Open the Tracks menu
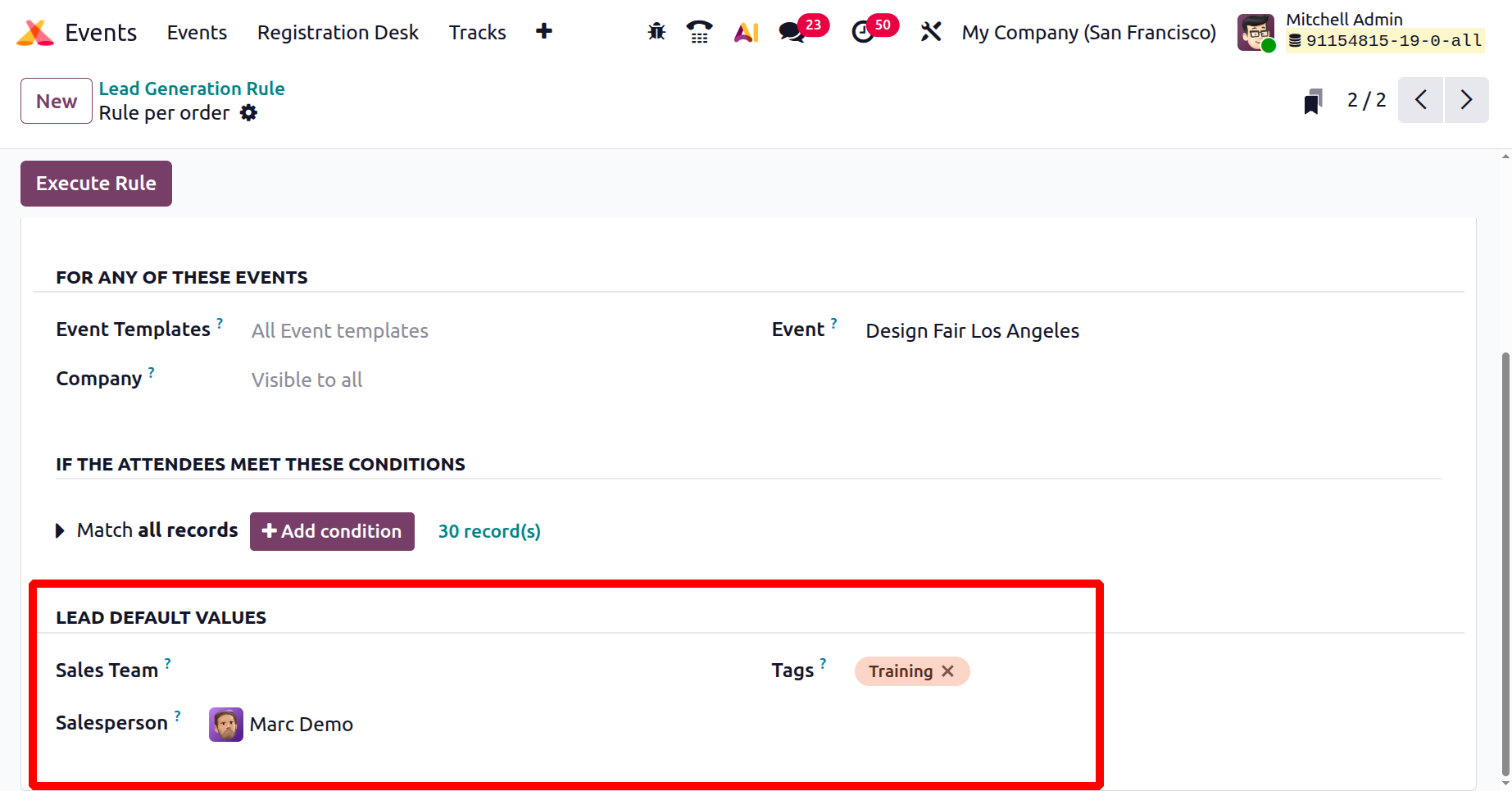 point(477,33)
